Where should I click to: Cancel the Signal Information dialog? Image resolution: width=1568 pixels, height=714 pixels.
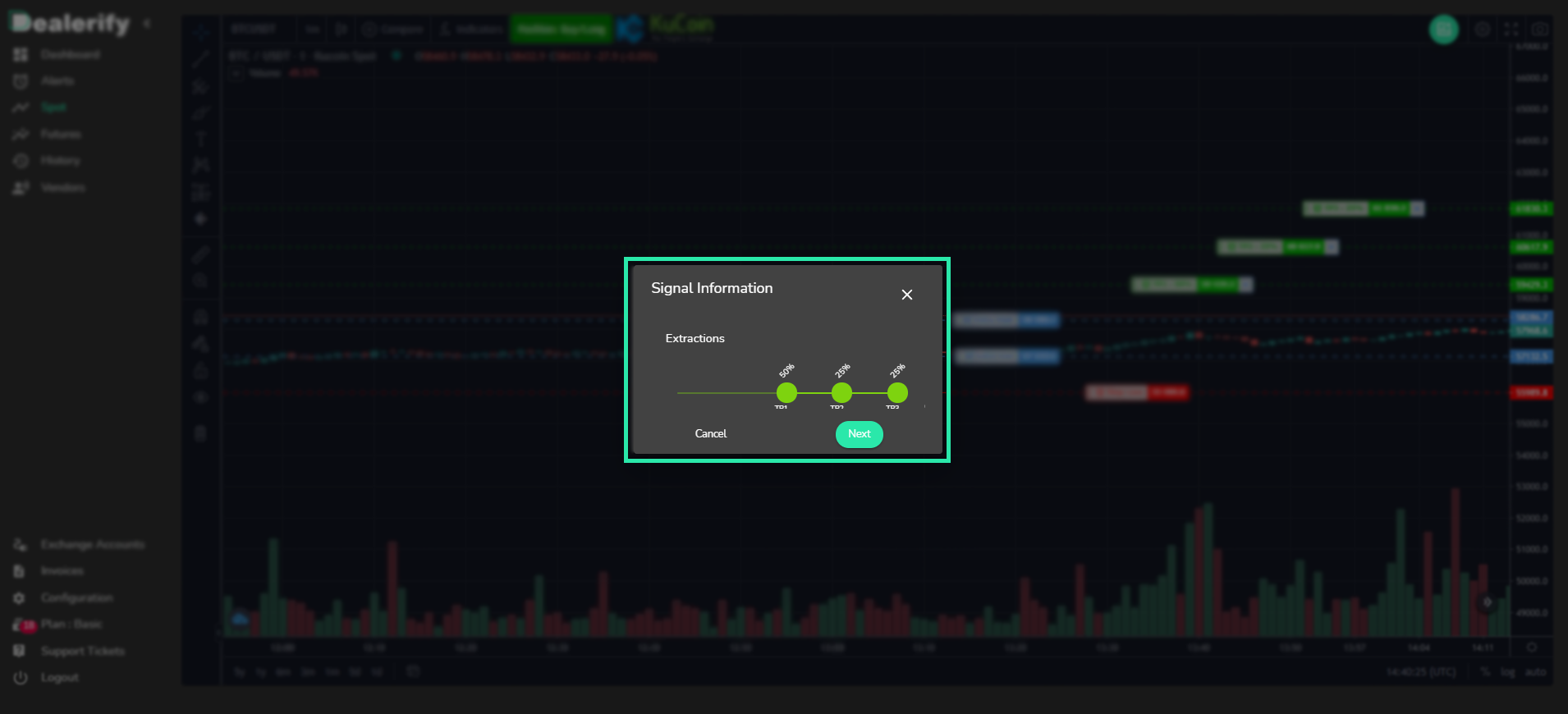click(711, 434)
